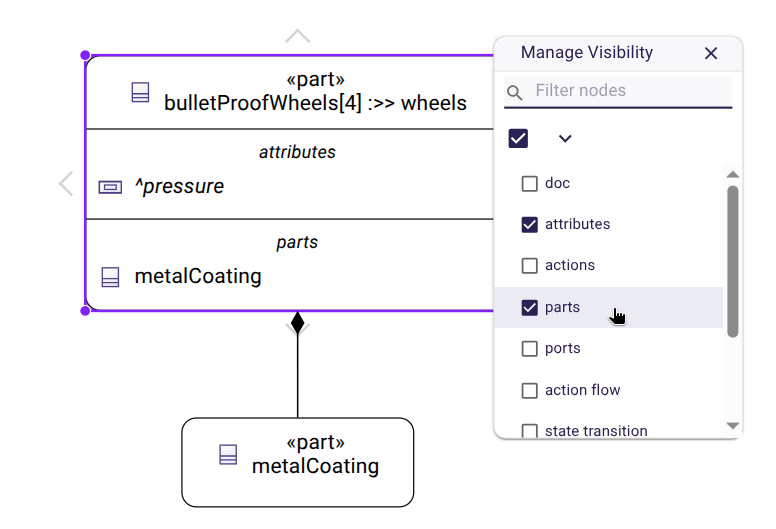Click the black diamond composition connector
776x529 pixels.
click(297, 323)
